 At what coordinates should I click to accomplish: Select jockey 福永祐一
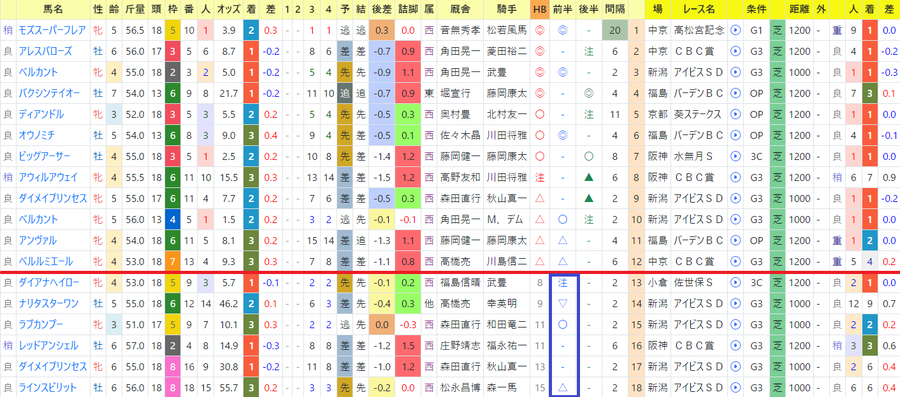(x=506, y=345)
